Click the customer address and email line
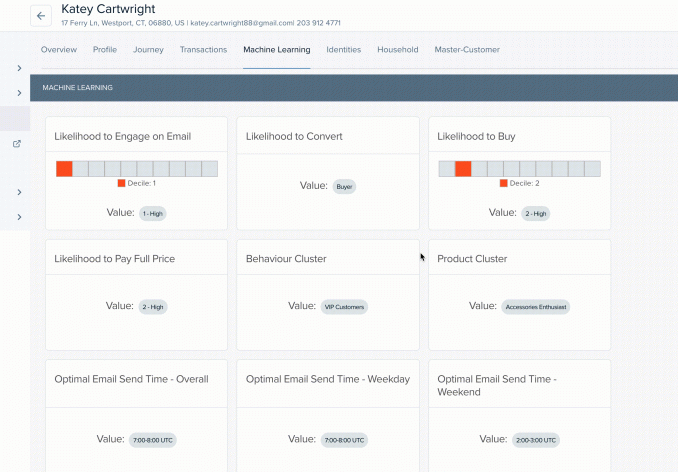The width and height of the screenshot is (678, 472). pos(201,23)
